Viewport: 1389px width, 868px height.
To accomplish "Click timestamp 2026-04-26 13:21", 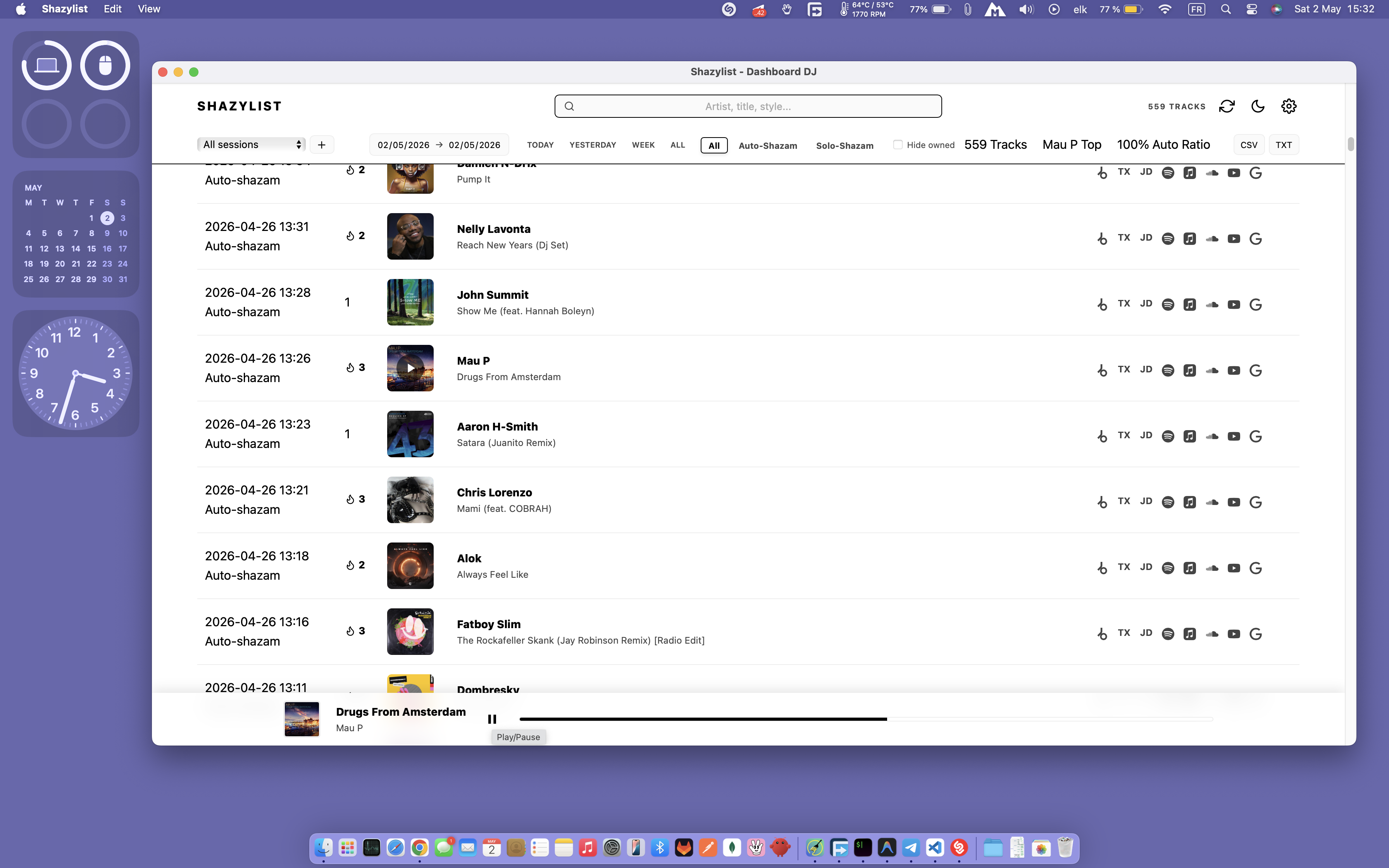I will [x=257, y=490].
